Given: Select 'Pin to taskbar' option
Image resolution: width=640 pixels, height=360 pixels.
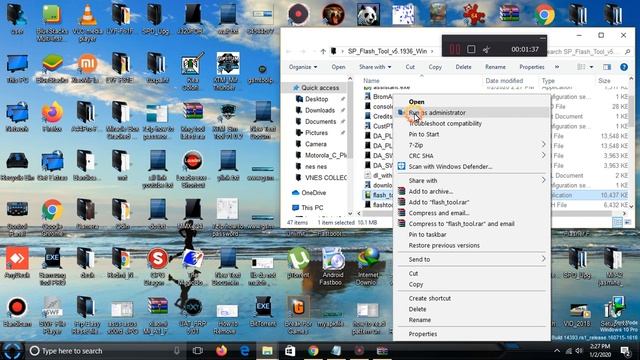Looking at the screenshot, I should click(x=427, y=235).
